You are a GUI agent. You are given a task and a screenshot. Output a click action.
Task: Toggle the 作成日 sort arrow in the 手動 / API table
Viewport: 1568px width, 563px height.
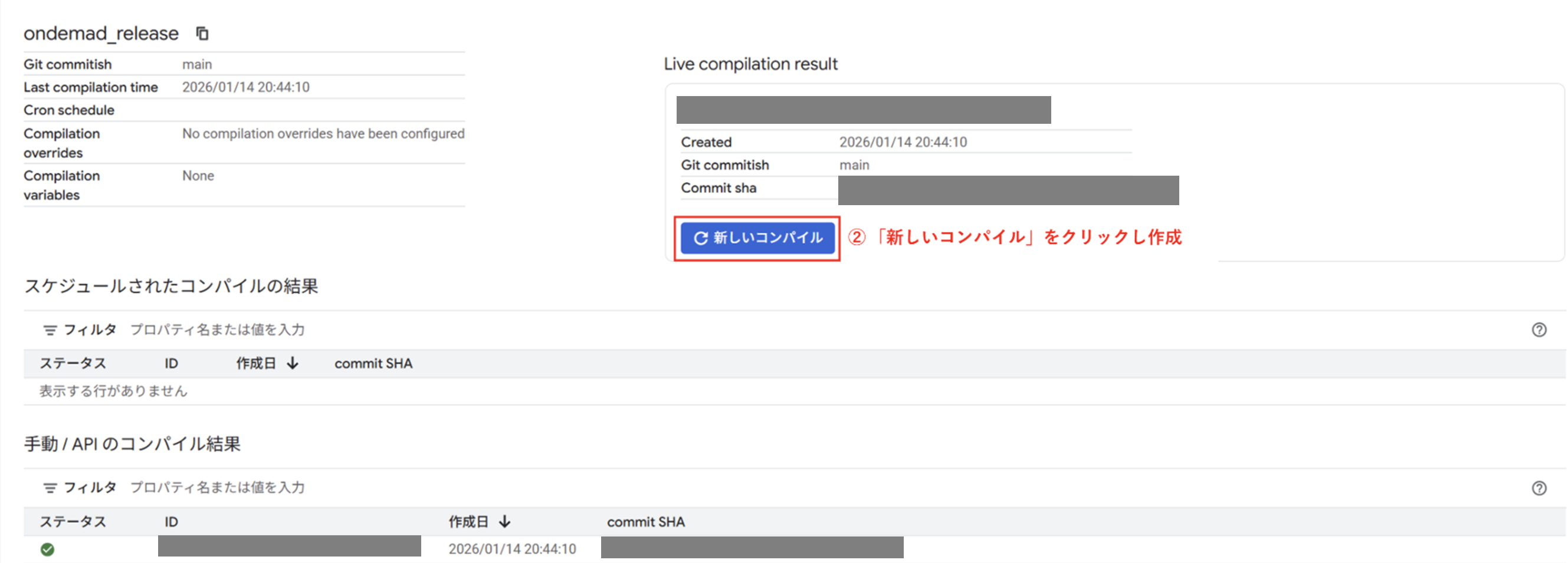pyautogui.click(x=504, y=522)
